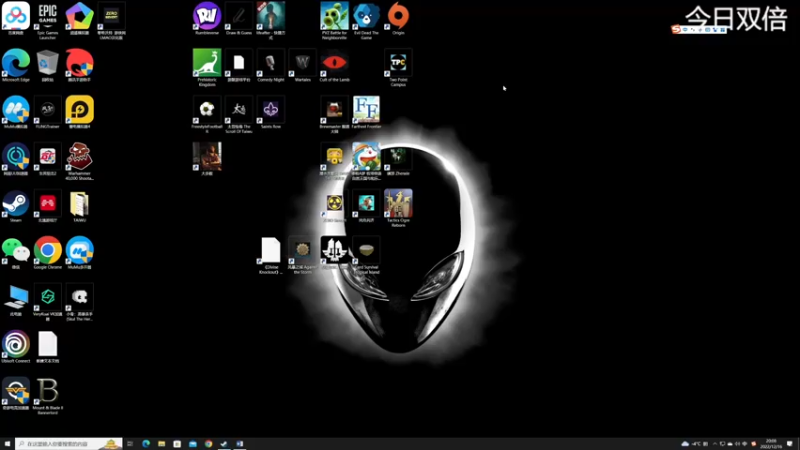
Task: Launch the Epic Games Launcher shortcut
Action: coord(47,20)
